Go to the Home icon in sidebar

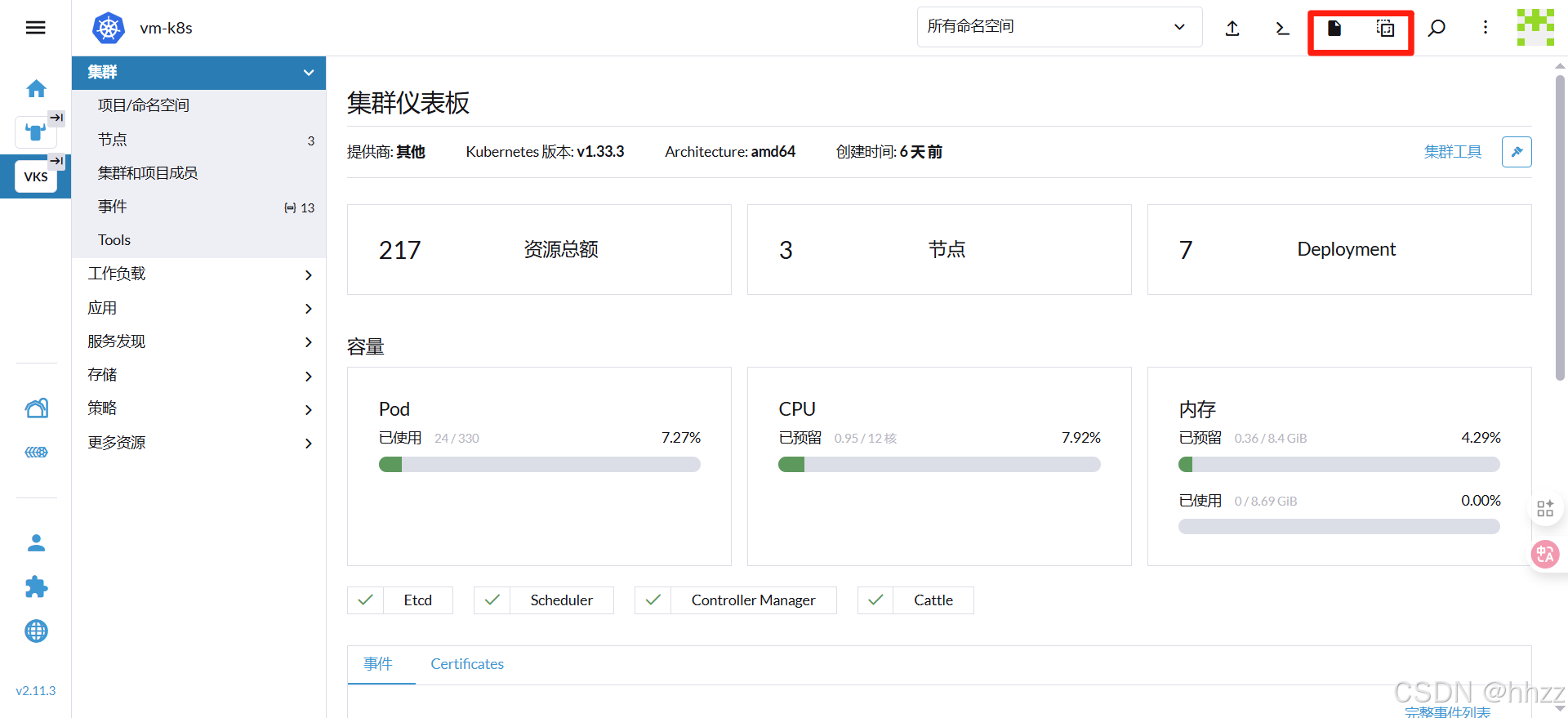[x=36, y=88]
